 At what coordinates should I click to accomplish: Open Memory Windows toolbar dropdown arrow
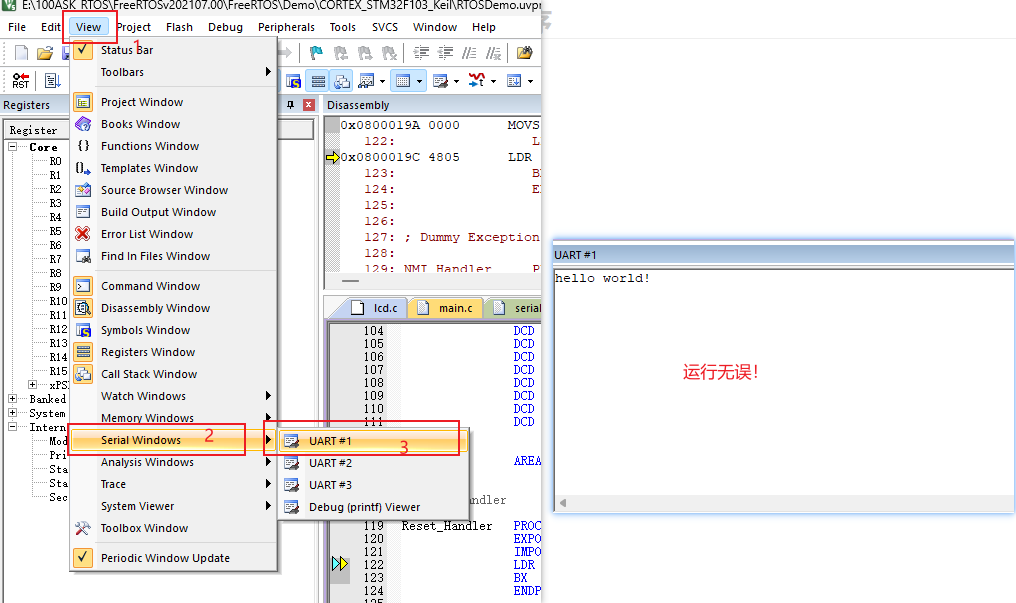tap(419, 81)
